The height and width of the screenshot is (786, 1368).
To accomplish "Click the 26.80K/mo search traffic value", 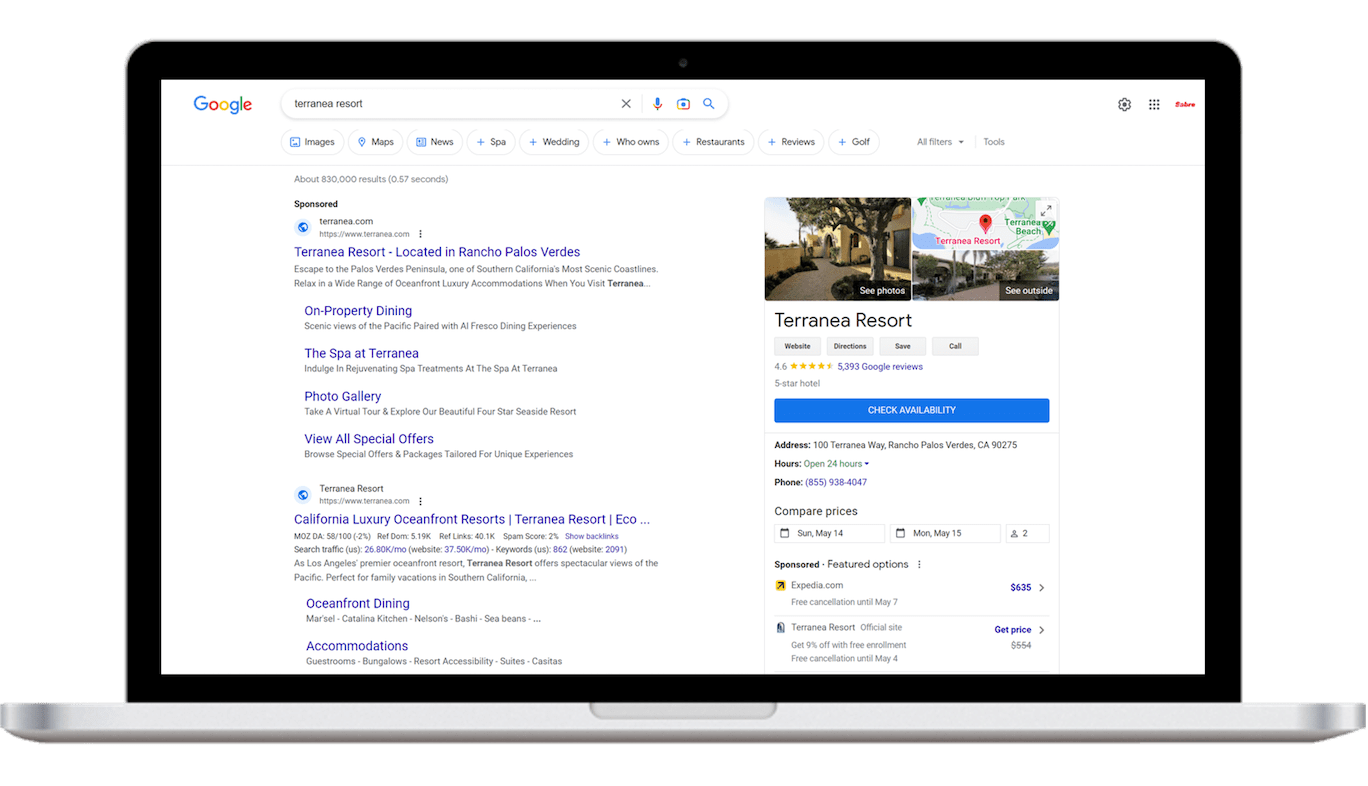I will point(385,549).
